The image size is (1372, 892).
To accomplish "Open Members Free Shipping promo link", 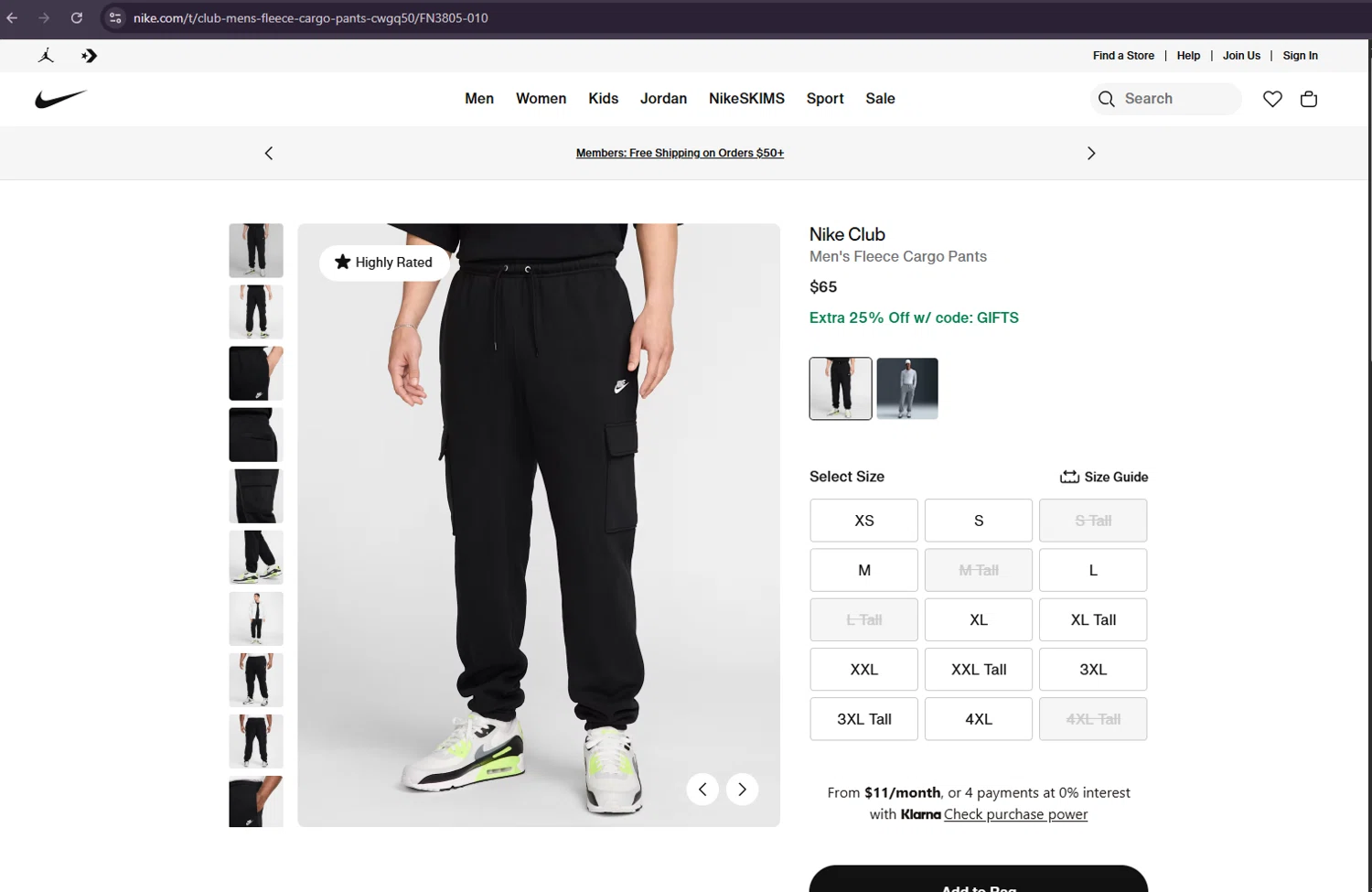I will pyautogui.click(x=680, y=153).
